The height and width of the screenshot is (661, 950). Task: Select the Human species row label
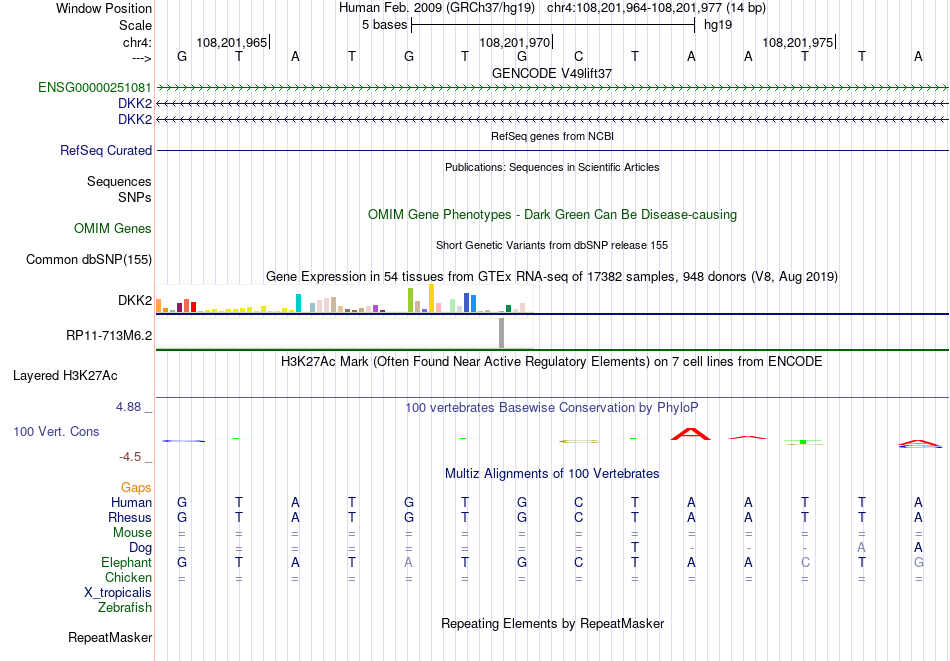(x=131, y=502)
